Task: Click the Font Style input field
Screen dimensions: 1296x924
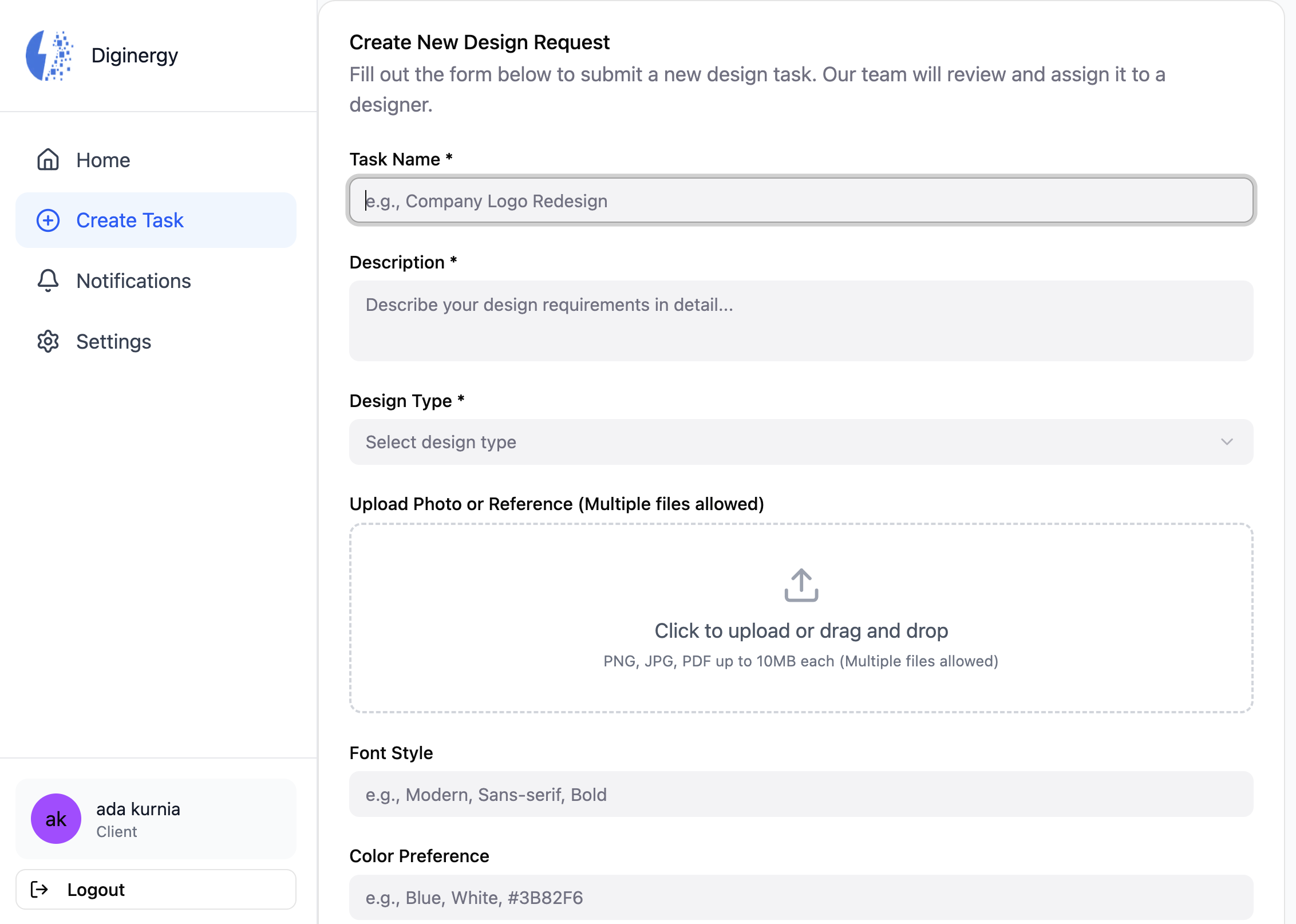Action: click(x=800, y=795)
